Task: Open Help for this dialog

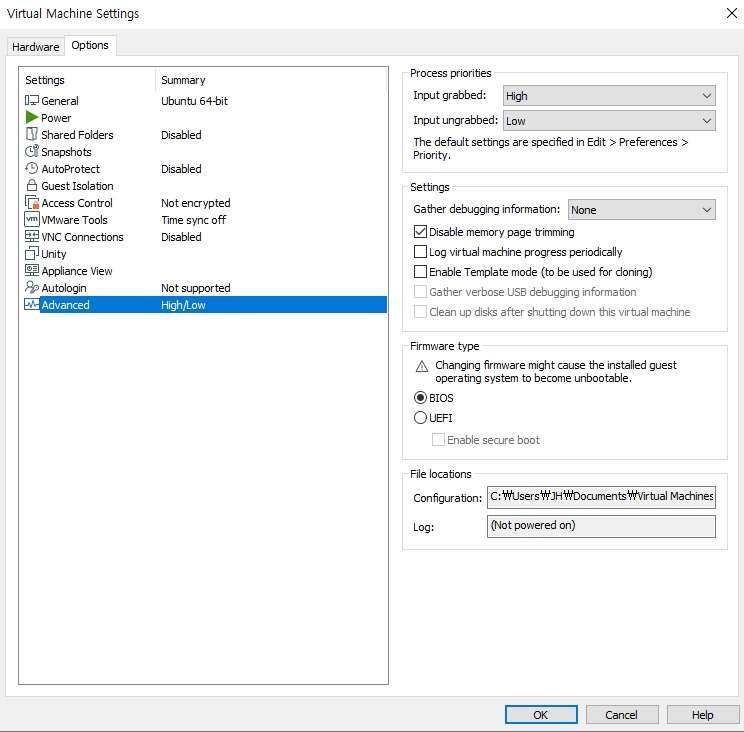Action: coord(703,714)
